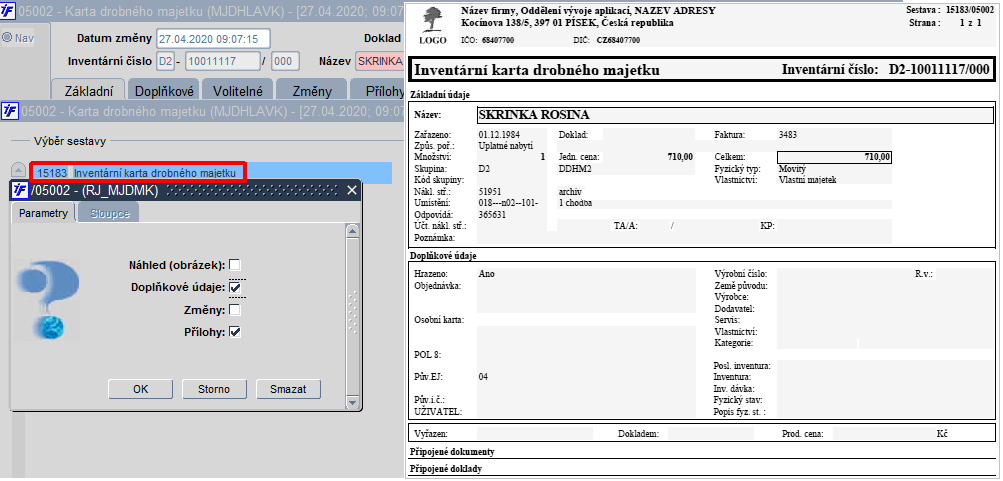Viewport: 1003px width, 481px height.
Task: Click the top Karta drobného majetku window icon
Action: 10,10
